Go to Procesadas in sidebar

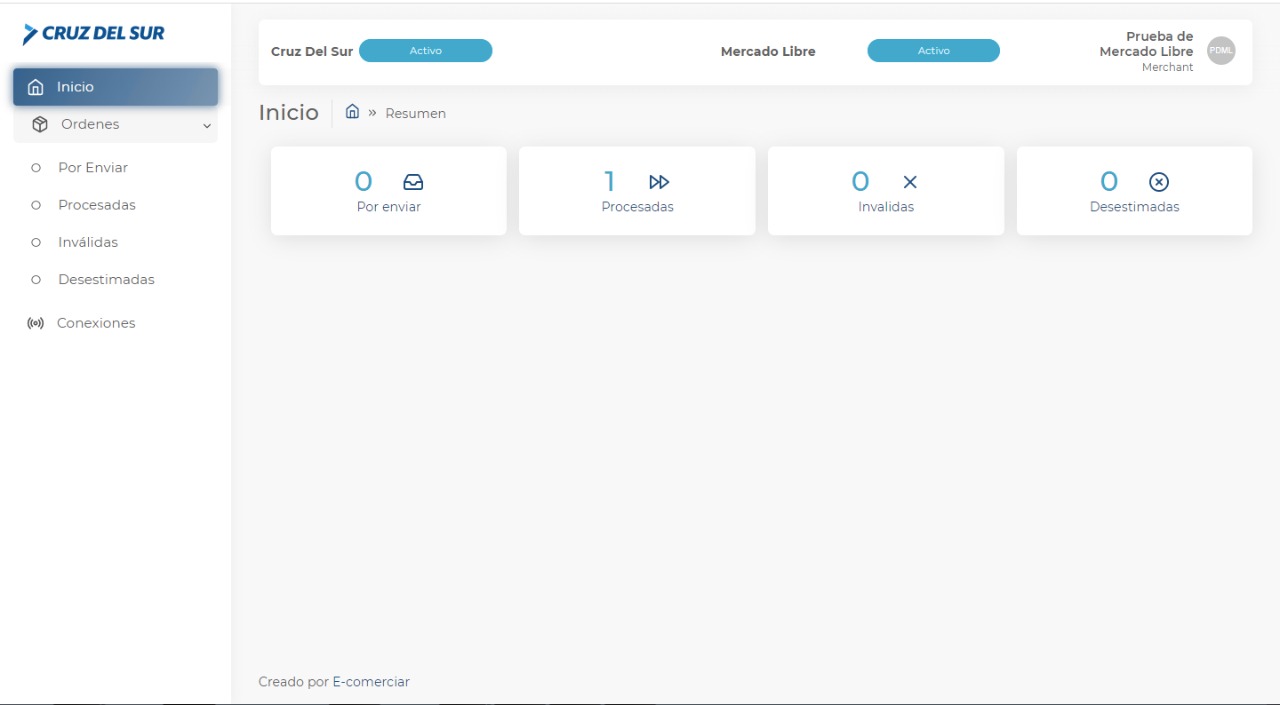point(97,205)
